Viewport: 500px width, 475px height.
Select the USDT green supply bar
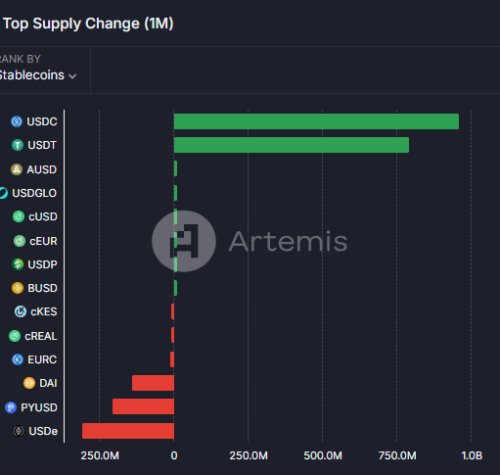pyautogui.click(x=291, y=145)
